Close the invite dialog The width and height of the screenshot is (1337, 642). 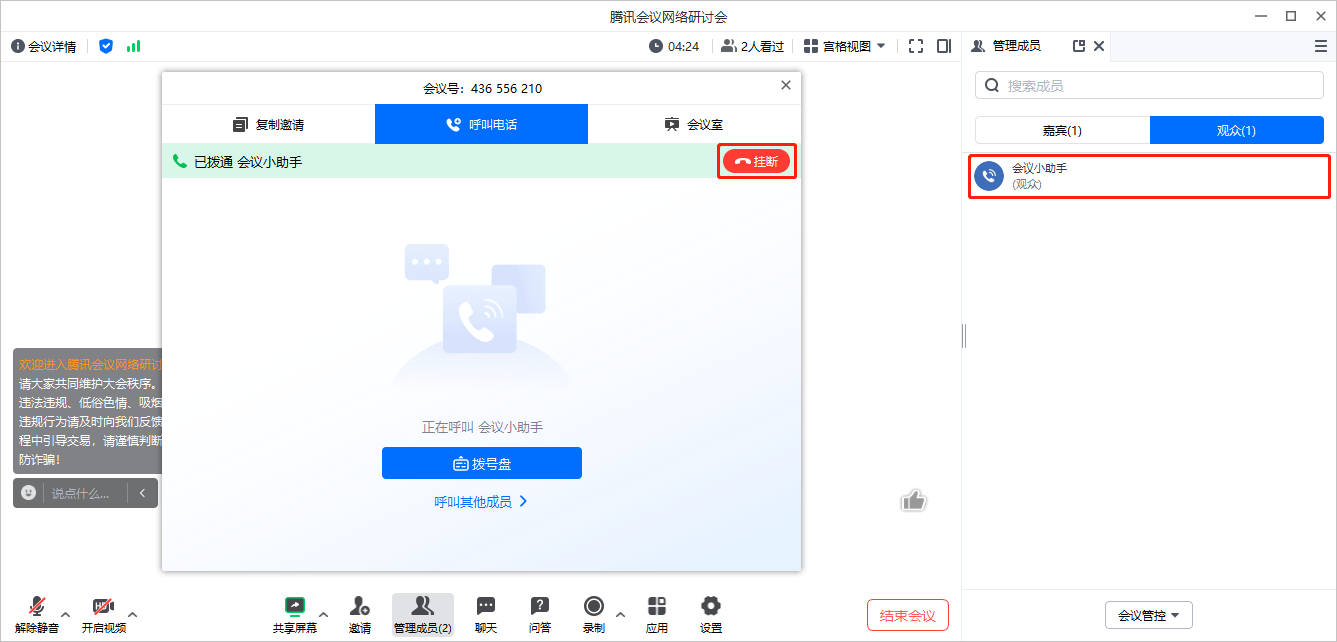(786, 86)
